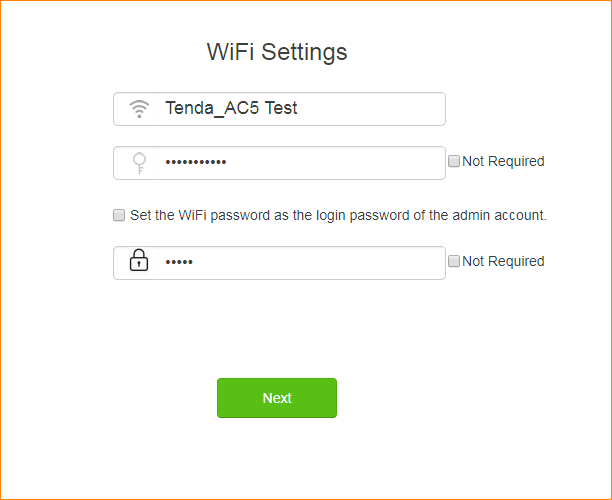Click the masked dots of the login password

(x=178, y=262)
